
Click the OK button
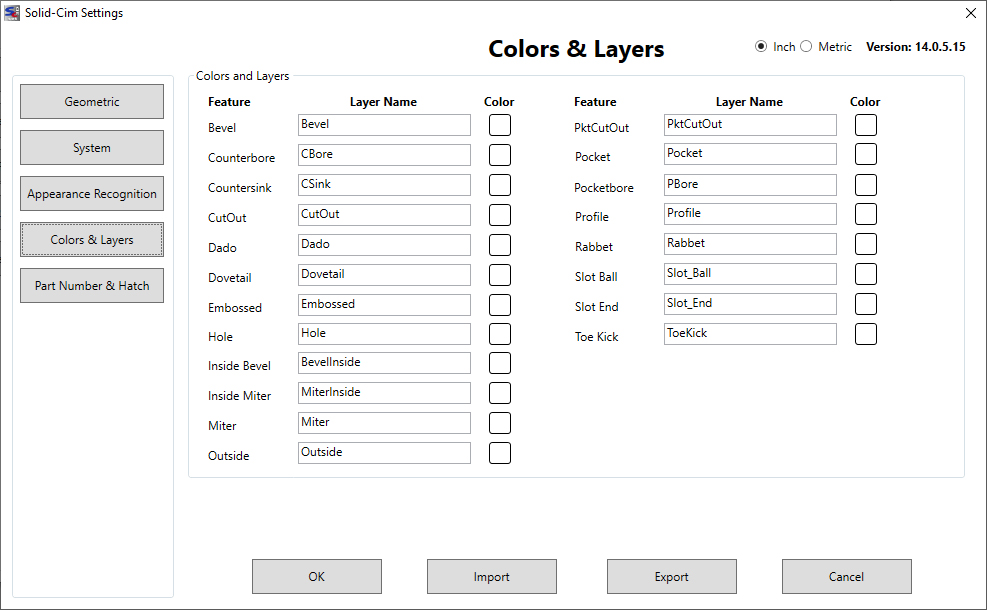click(x=317, y=577)
